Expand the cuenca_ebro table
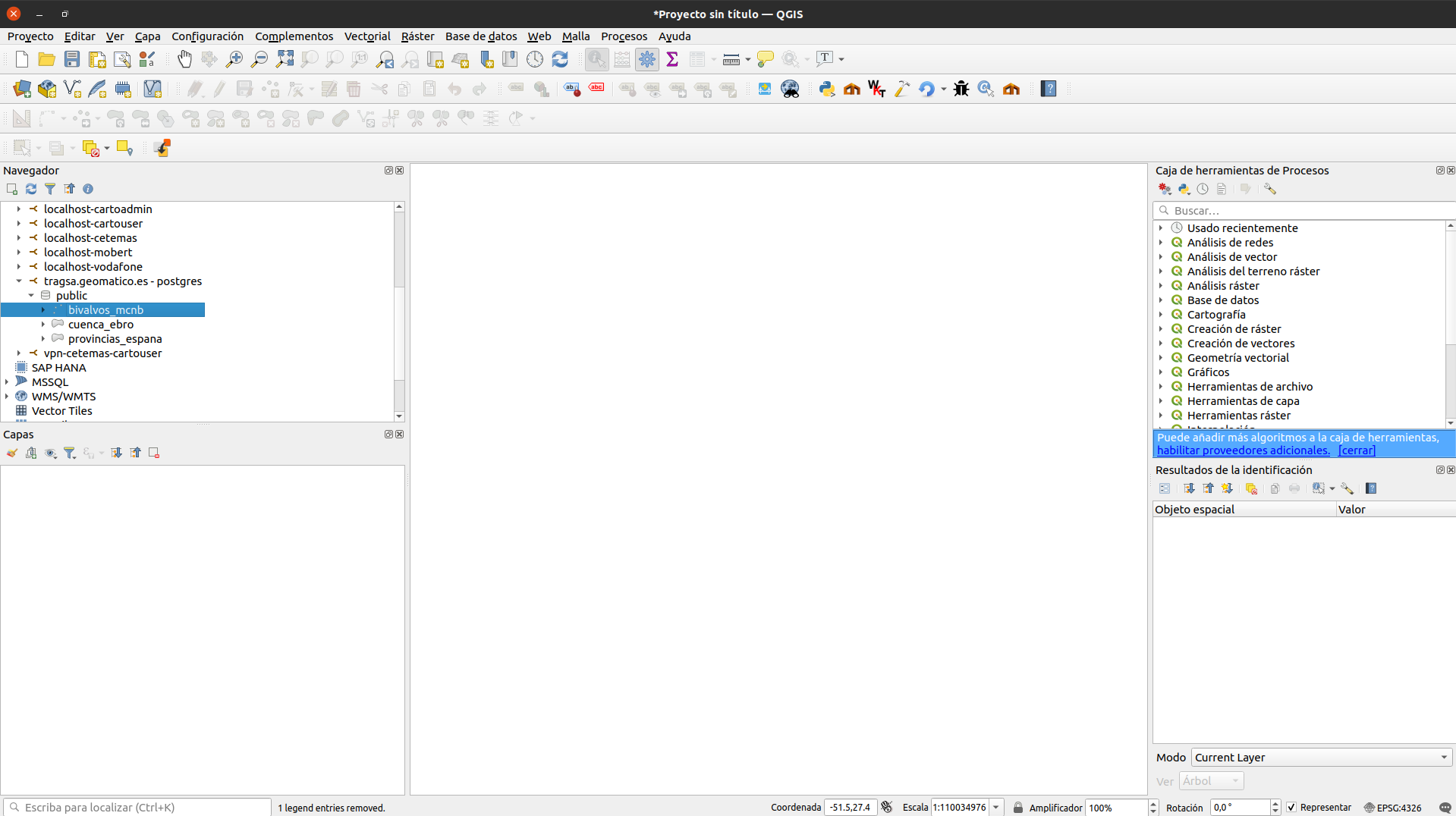This screenshot has width=1456, height=816. point(43,324)
